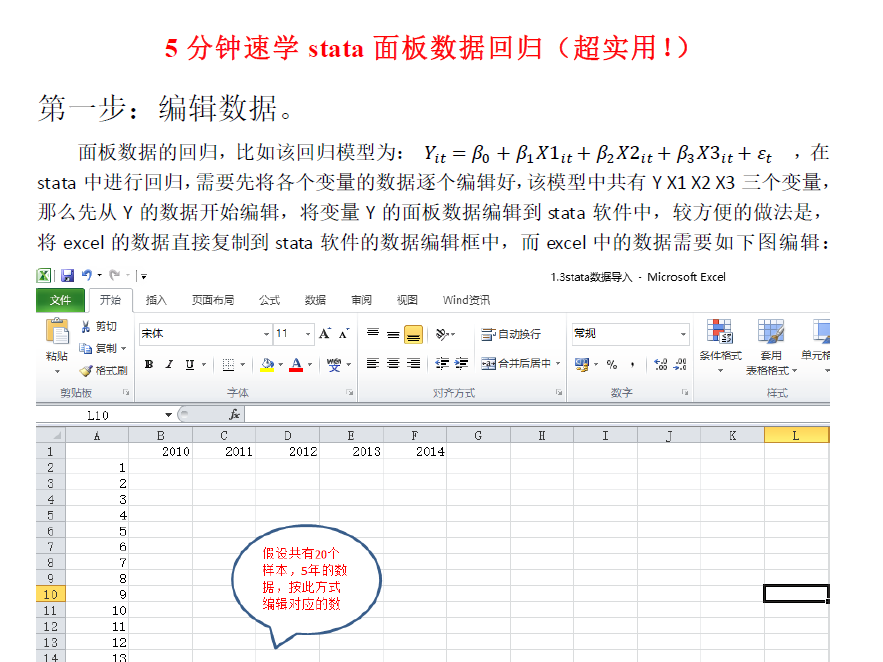
Task: Click the decrease decimal icon
Action: coord(680,365)
